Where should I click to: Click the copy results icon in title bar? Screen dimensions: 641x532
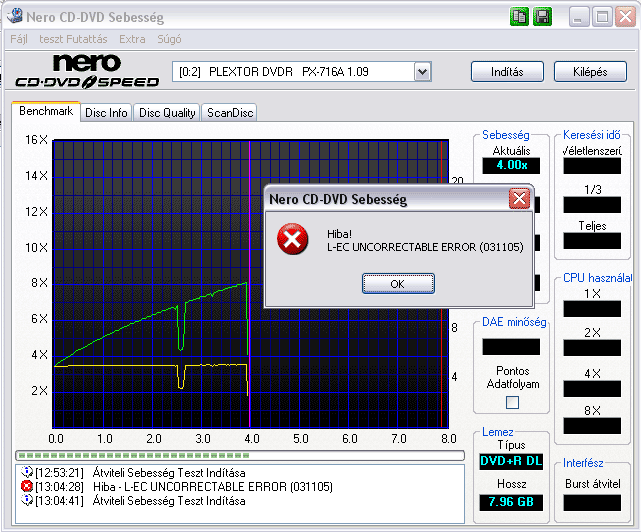click(x=519, y=17)
